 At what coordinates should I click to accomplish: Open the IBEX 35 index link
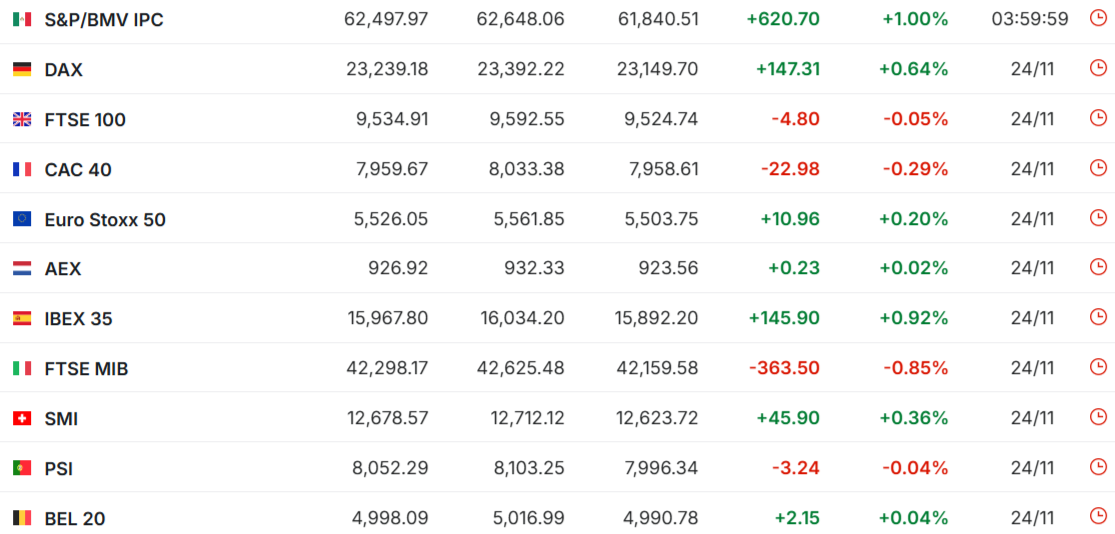79,319
